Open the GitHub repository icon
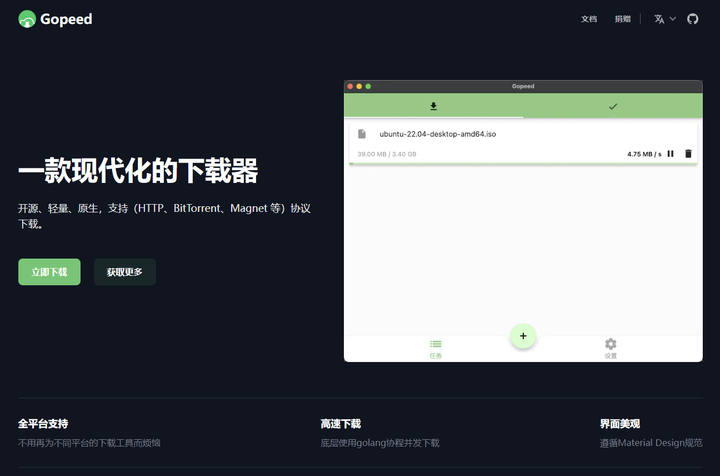The width and height of the screenshot is (720, 476). 692,19
